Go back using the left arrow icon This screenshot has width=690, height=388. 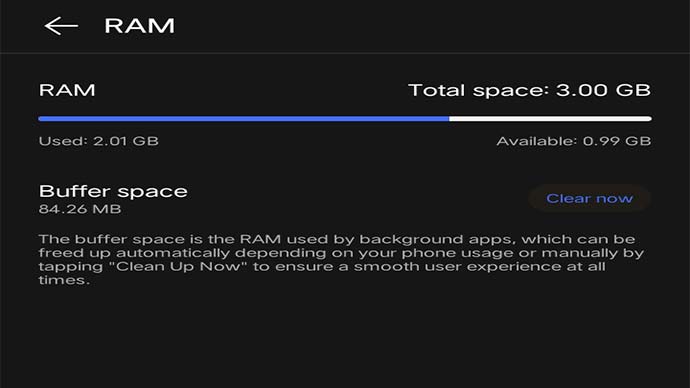tap(61, 26)
